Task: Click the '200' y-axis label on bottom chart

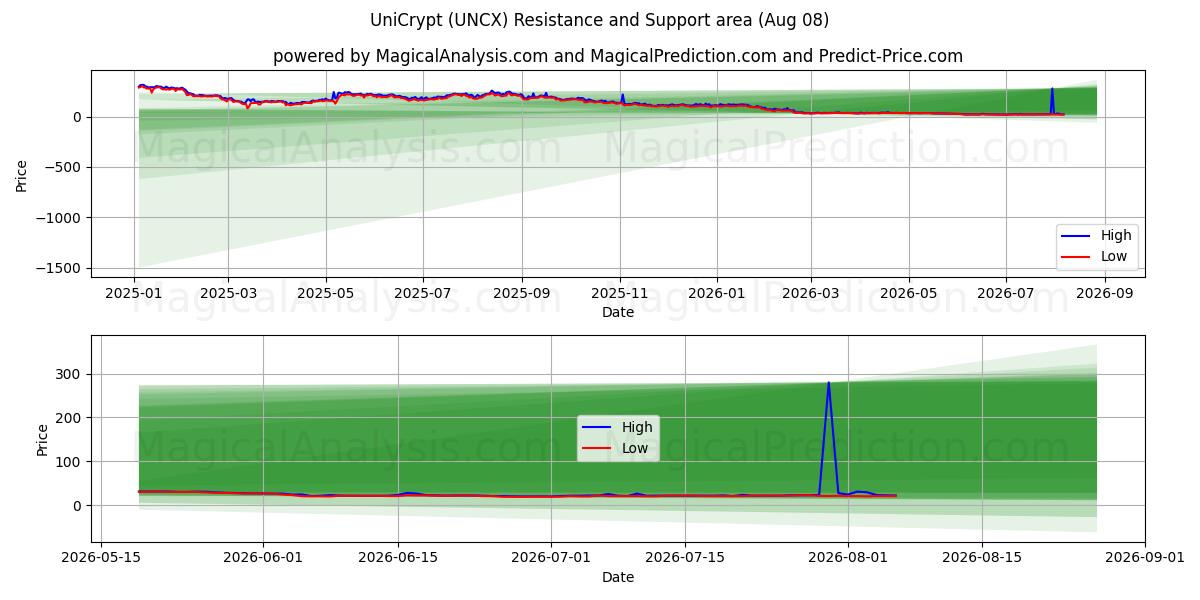Action: pos(71,418)
